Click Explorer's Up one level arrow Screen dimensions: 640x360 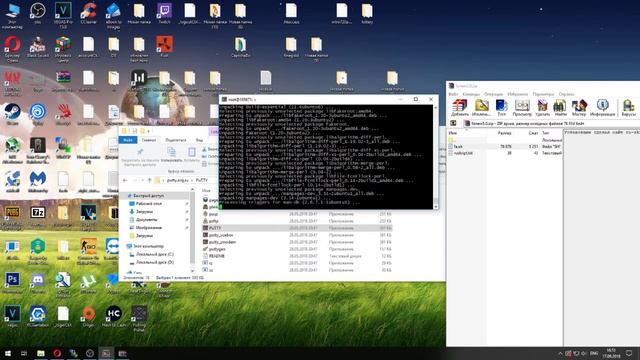pos(149,180)
